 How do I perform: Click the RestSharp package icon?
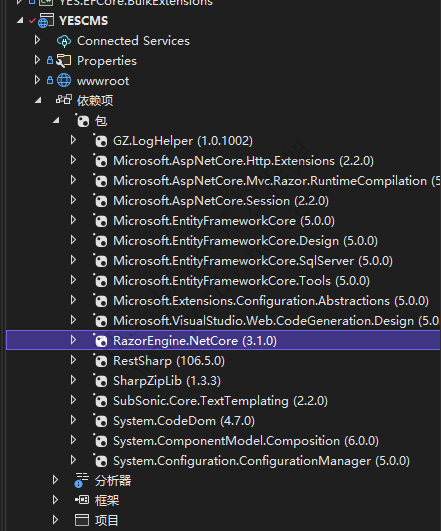pos(101,360)
